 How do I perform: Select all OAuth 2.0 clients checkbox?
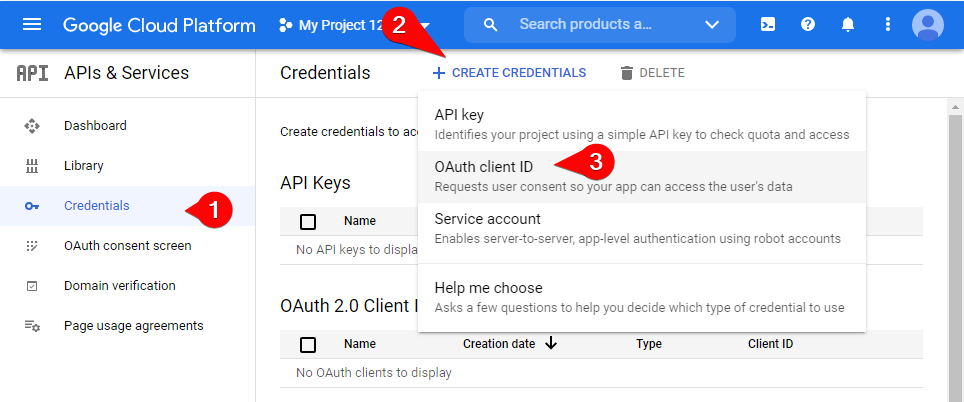tap(308, 344)
